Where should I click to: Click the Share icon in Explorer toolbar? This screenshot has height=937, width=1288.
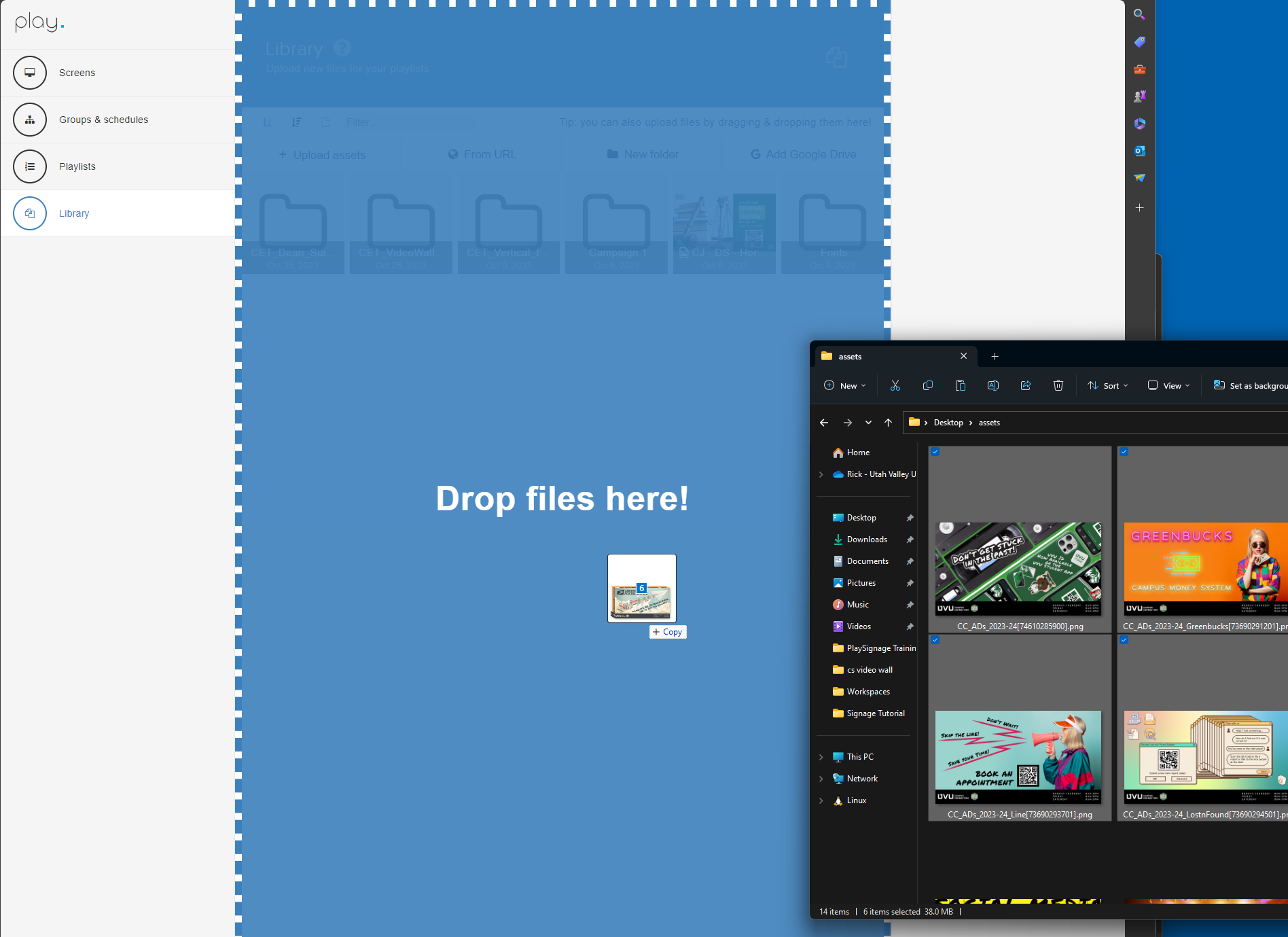(1026, 385)
